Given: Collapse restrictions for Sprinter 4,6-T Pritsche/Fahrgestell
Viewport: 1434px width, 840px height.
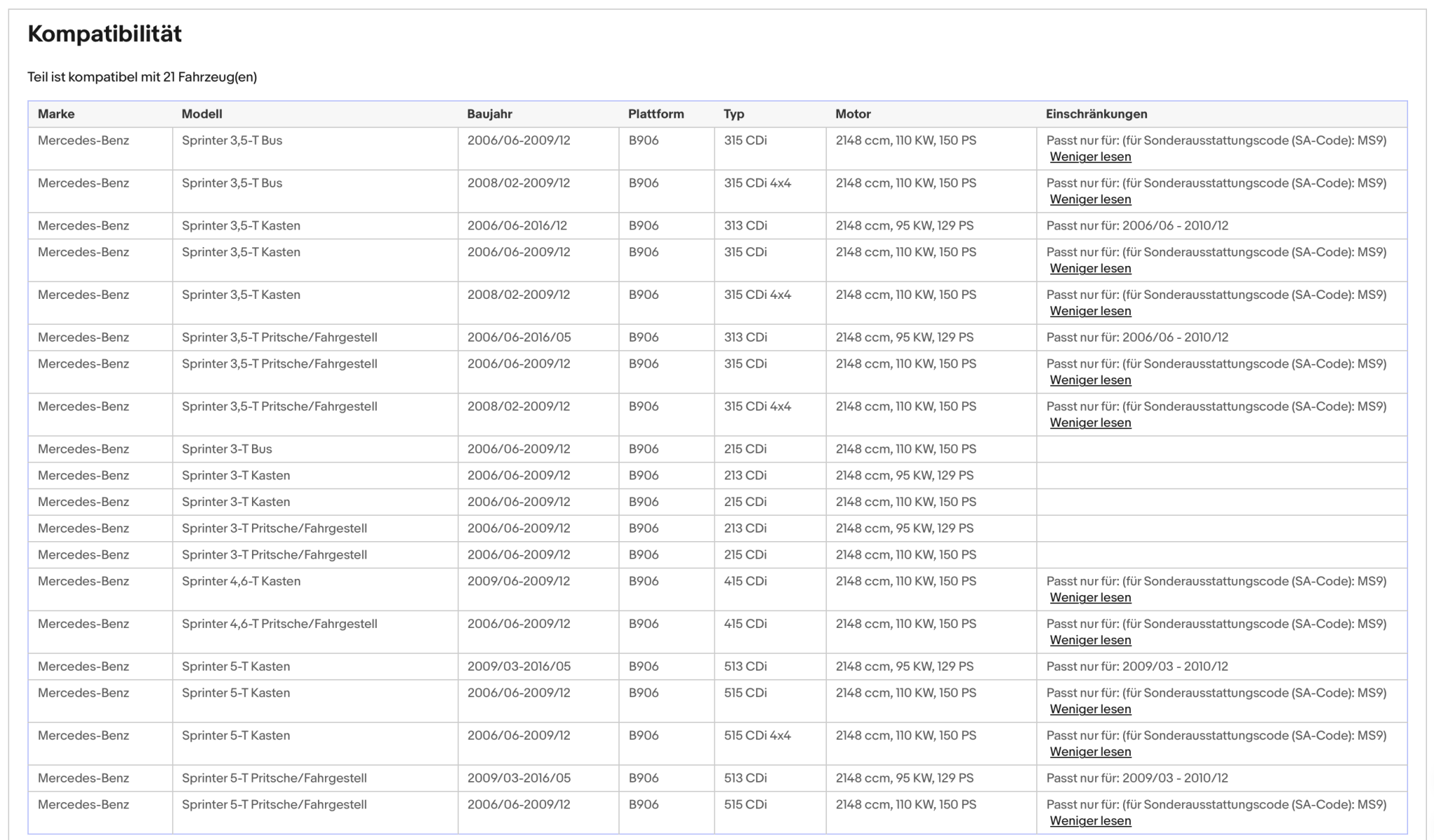Looking at the screenshot, I should pos(1090,640).
